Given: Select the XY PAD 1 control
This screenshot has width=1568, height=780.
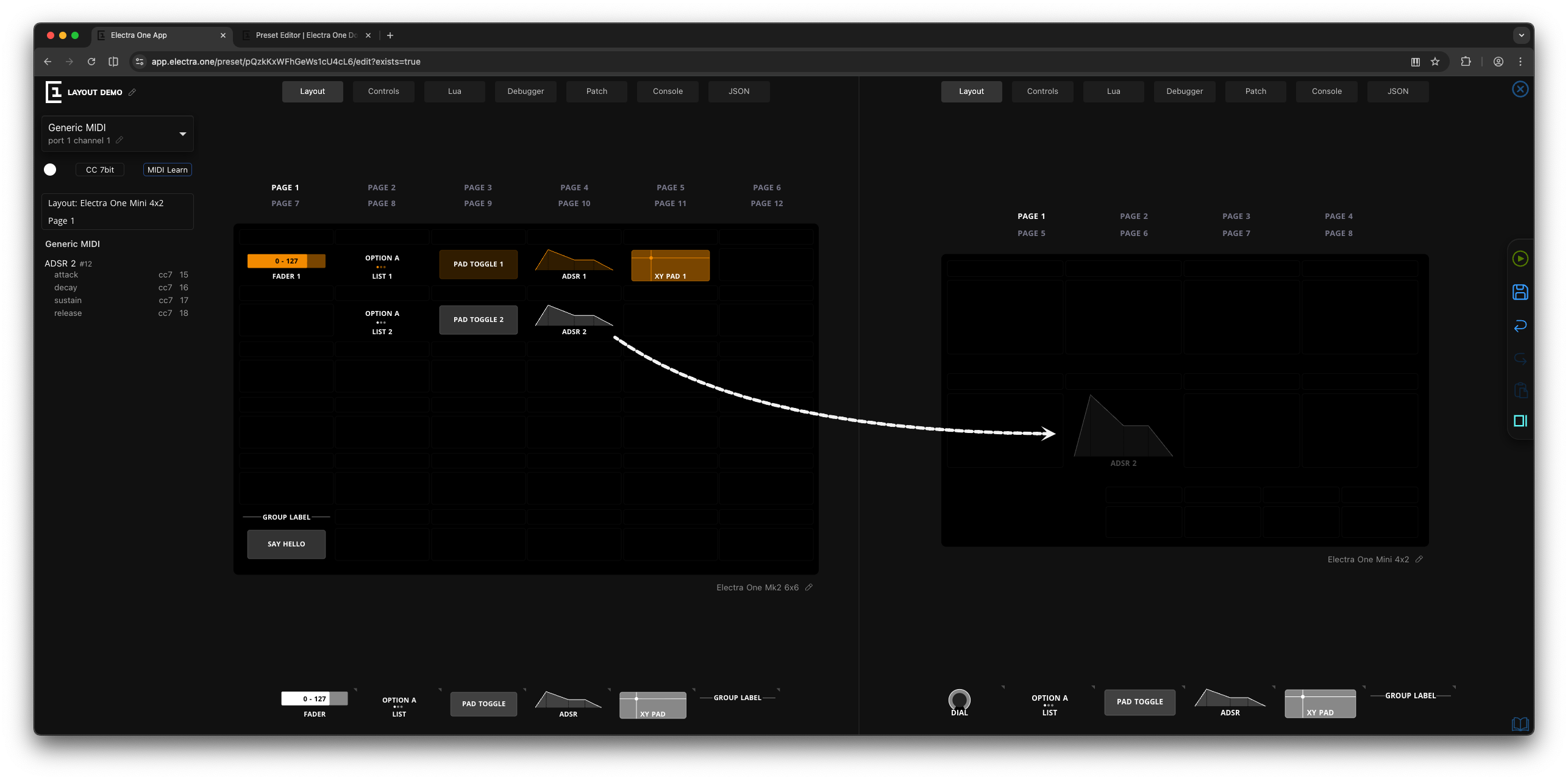Looking at the screenshot, I should [670, 265].
